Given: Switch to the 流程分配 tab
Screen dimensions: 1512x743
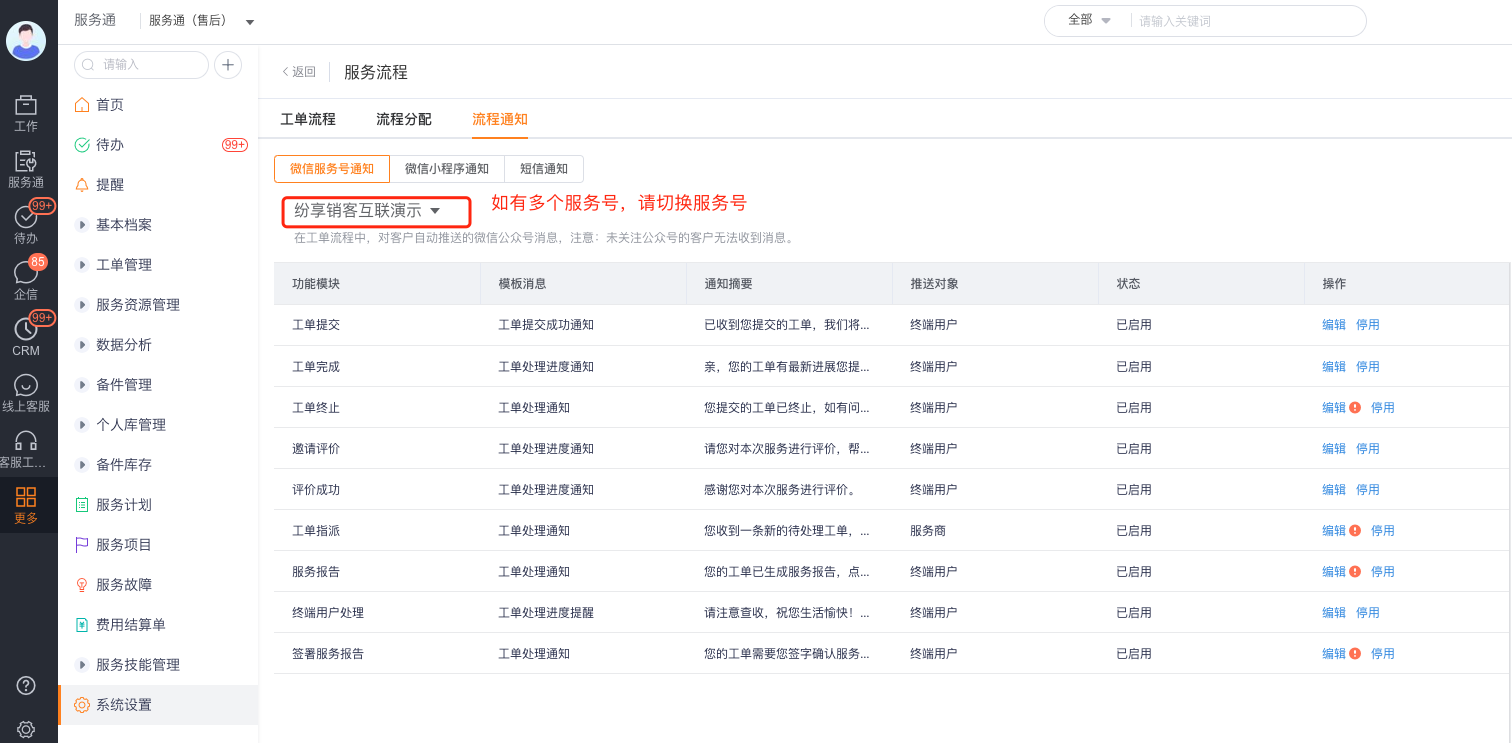Looking at the screenshot, I should pos(404,119).
